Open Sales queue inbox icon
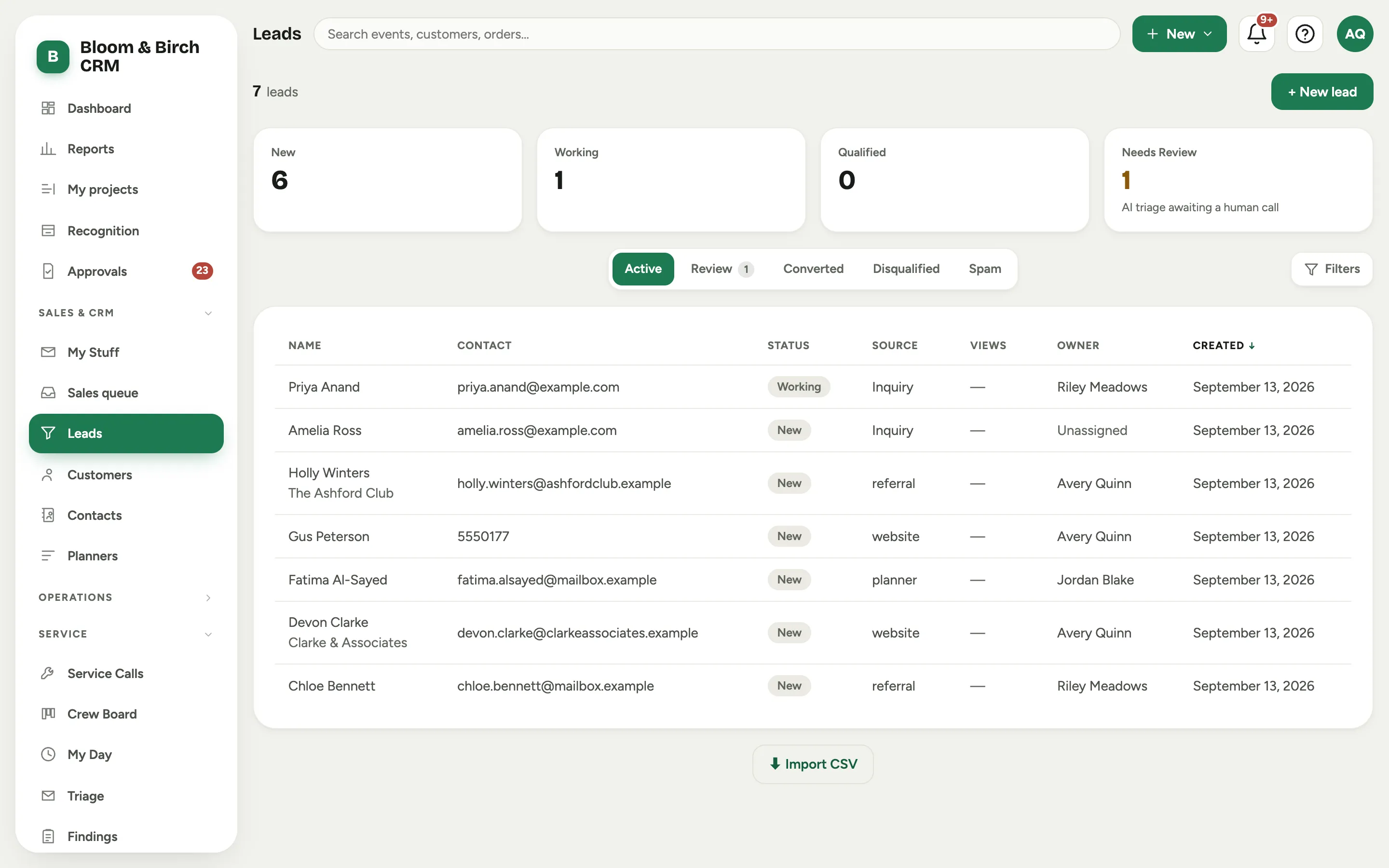The height and width of the screenshot is (868, 1389). [48, 393]
